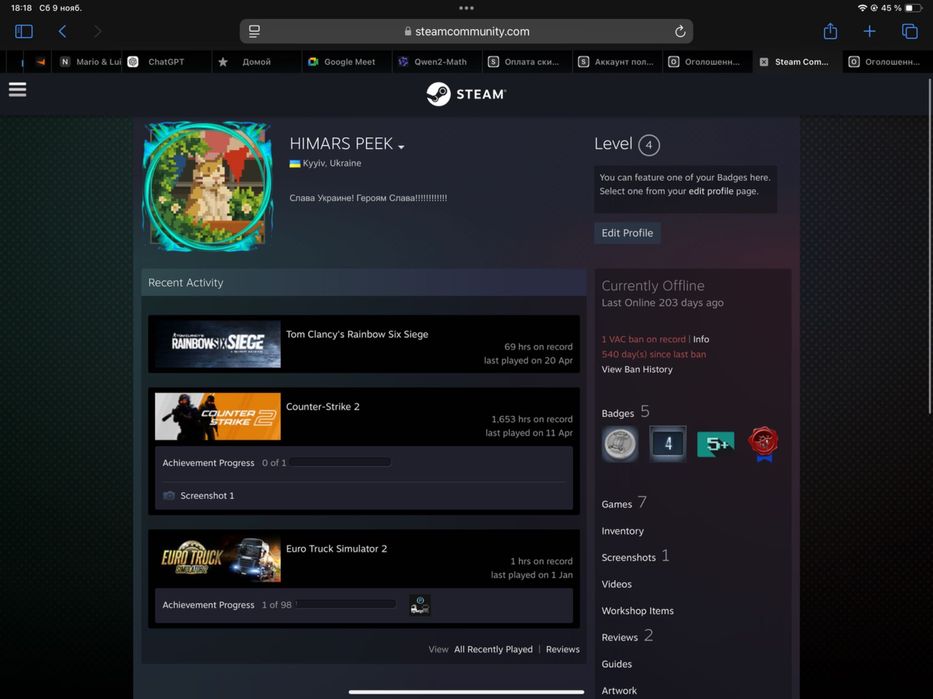This screenshot has height=699, width=933.
Task: Open the Euro Truck achievement icon
Action: [x=420, y=605]
